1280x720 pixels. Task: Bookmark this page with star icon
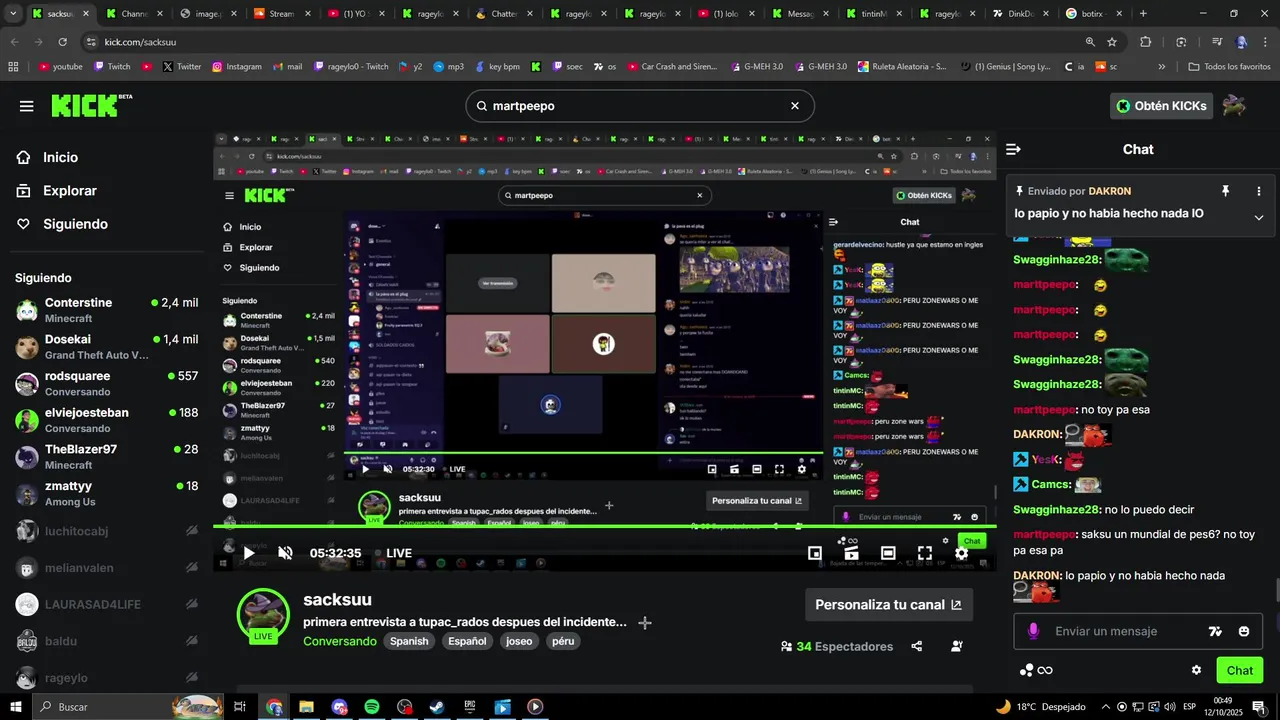(x=1112, y=42)
